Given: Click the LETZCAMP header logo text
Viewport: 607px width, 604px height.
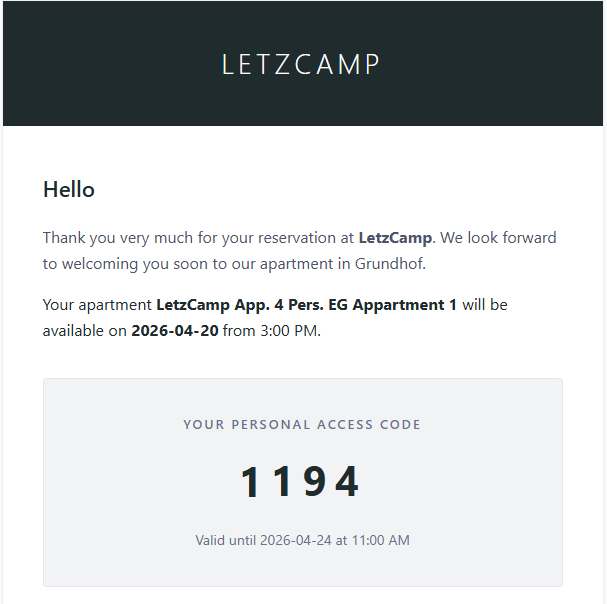Looking at the screenshot, I should point(301,64).
